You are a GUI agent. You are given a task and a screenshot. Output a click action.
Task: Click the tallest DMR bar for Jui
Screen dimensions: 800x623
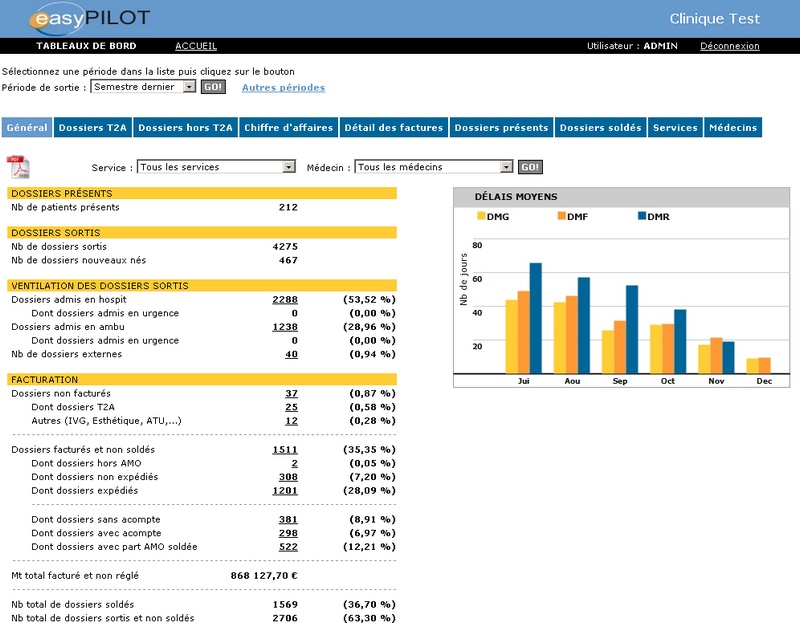[x=535, y=317]
